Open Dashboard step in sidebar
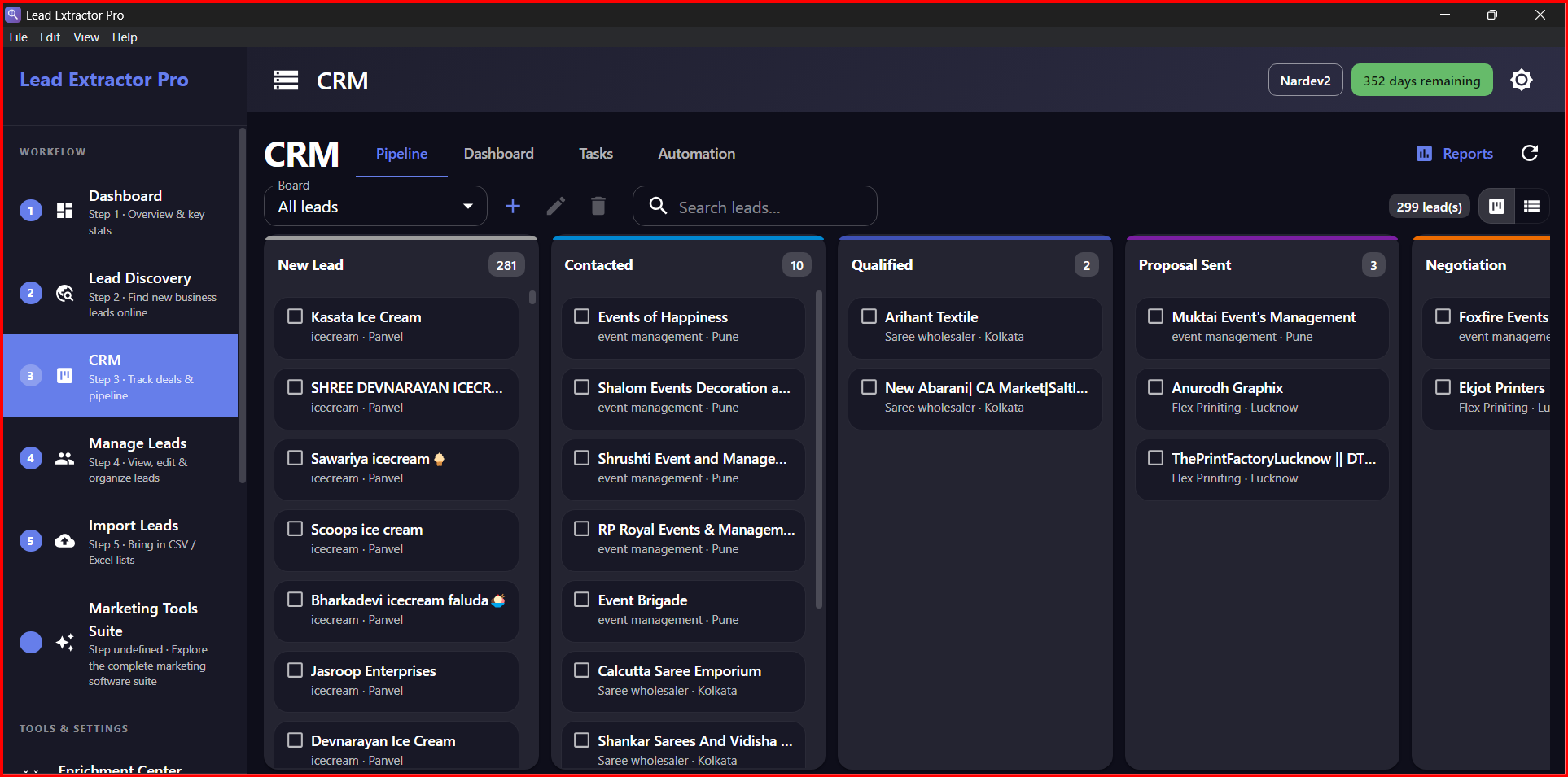This screenshot has height=777, width=1568. tap(120, 212)
